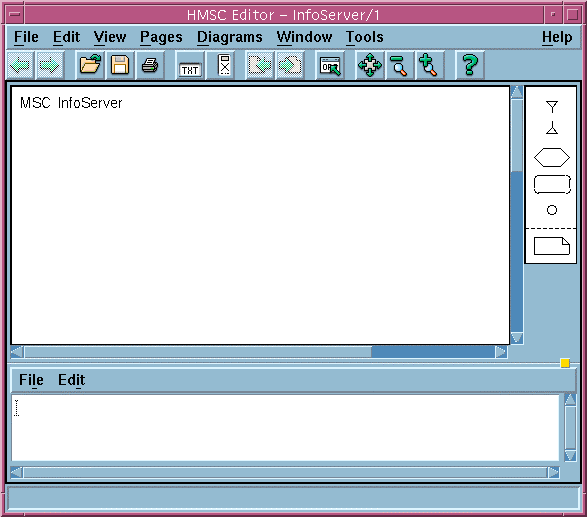
Task: Zoom in with plus magnifier icon
Action: point(429,66)
